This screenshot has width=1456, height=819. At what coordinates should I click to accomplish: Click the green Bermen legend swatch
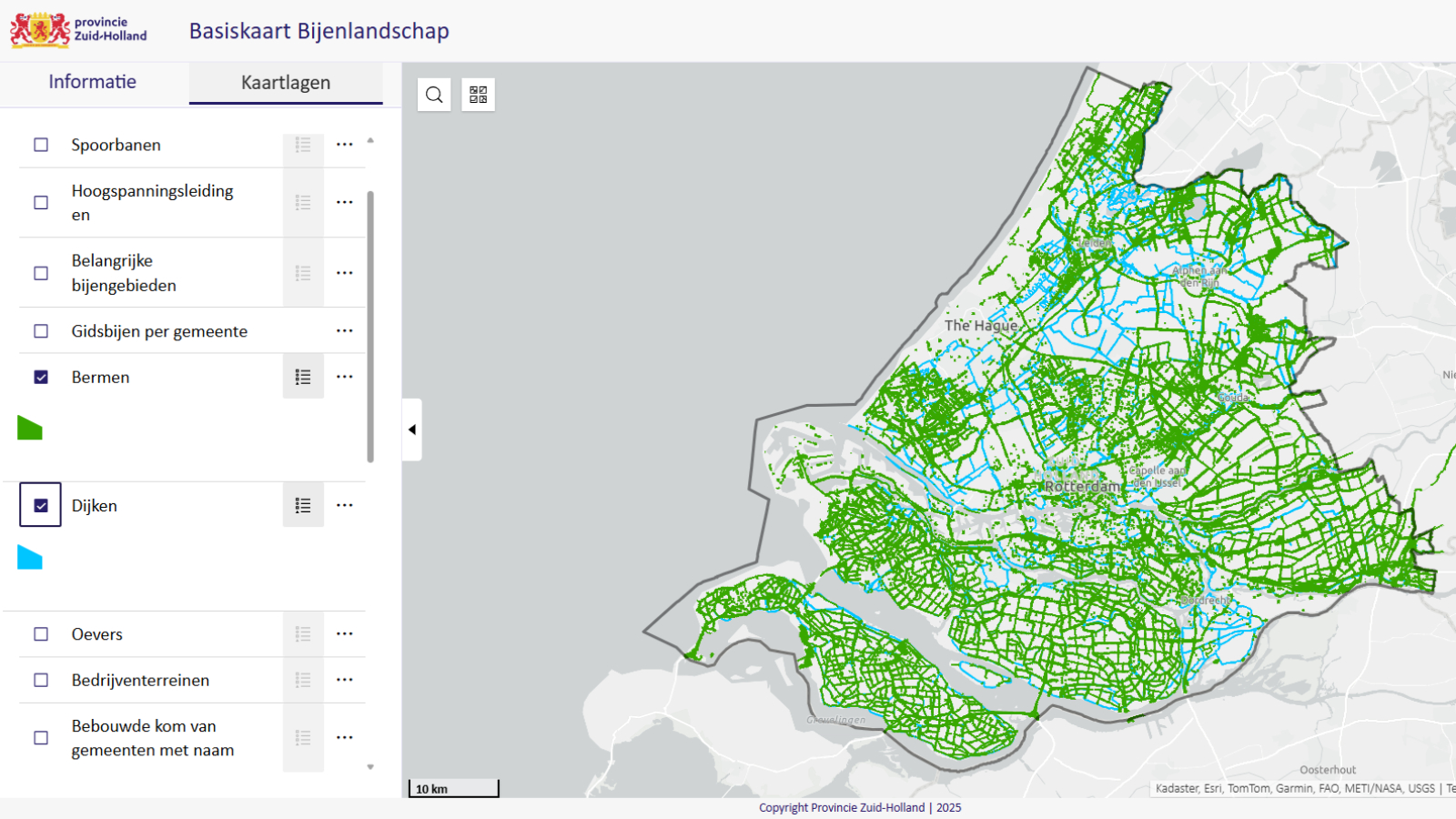coord(30,428)
